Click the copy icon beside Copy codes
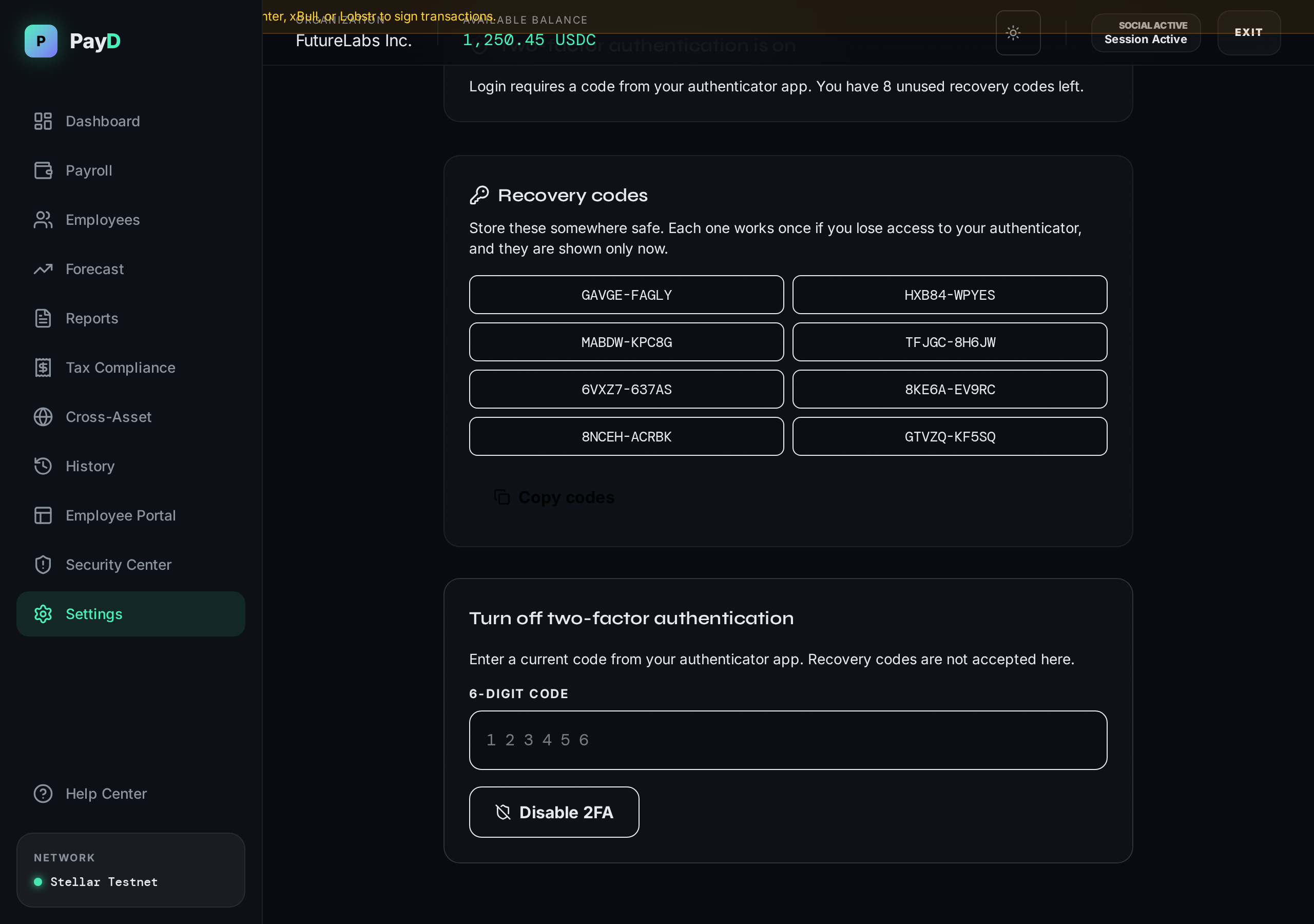 tap(502, 496)
